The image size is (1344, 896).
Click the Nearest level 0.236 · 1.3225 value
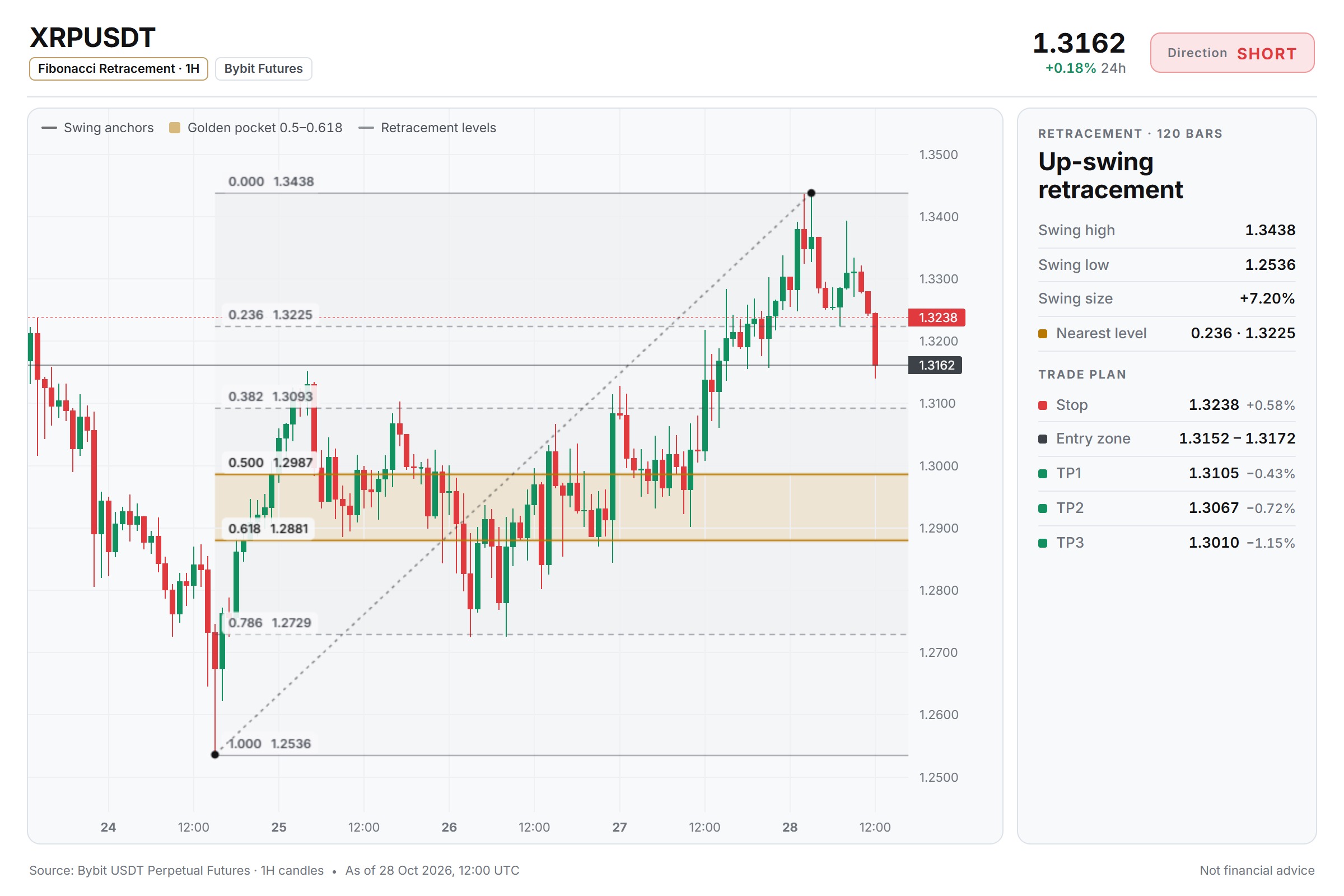coord(1243,333)
